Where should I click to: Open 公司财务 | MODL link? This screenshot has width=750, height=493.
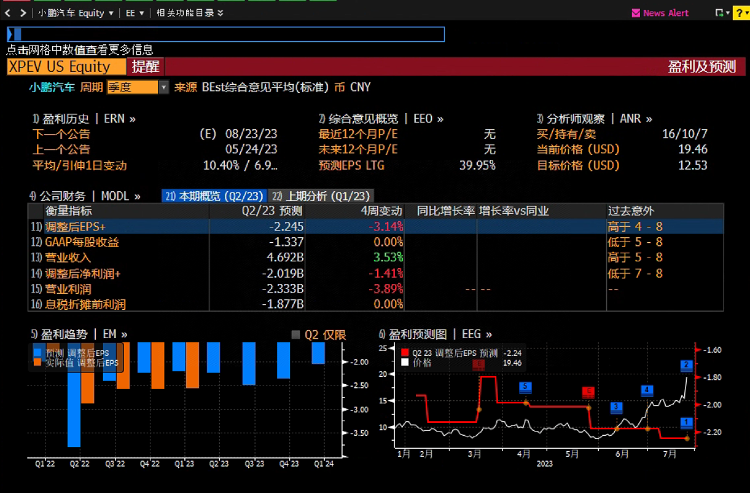[x=85, y=196]
